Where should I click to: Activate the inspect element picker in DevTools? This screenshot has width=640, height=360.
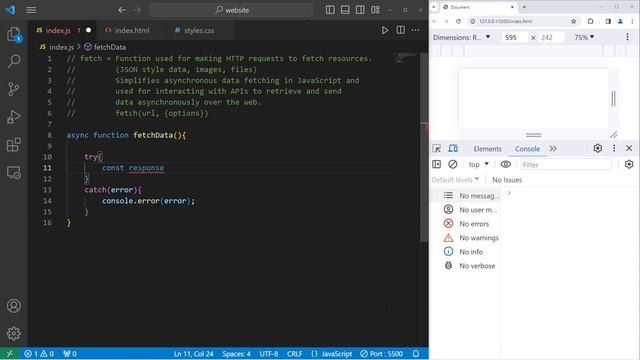pos(436,149)
